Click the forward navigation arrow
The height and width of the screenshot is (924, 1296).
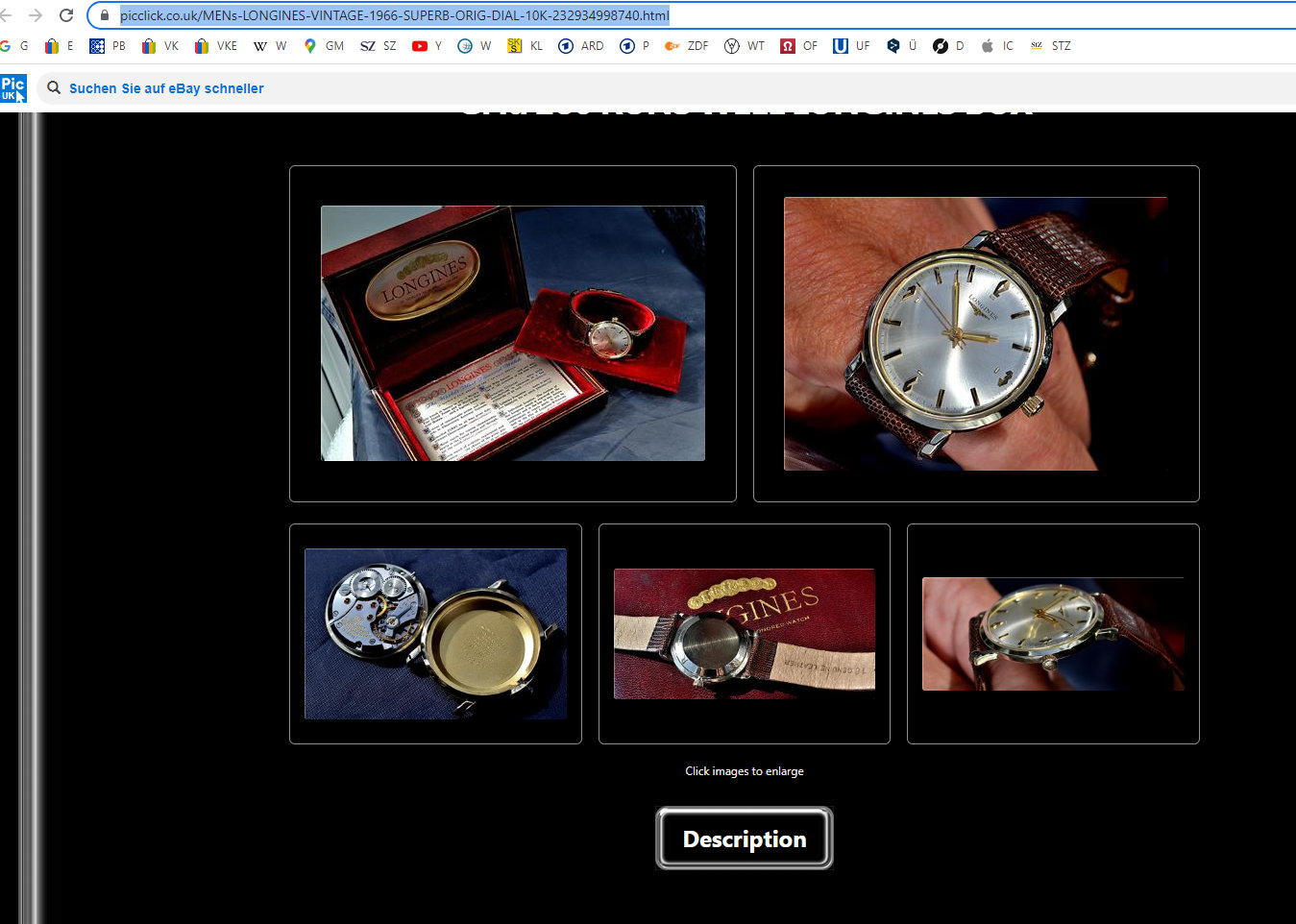36,15
